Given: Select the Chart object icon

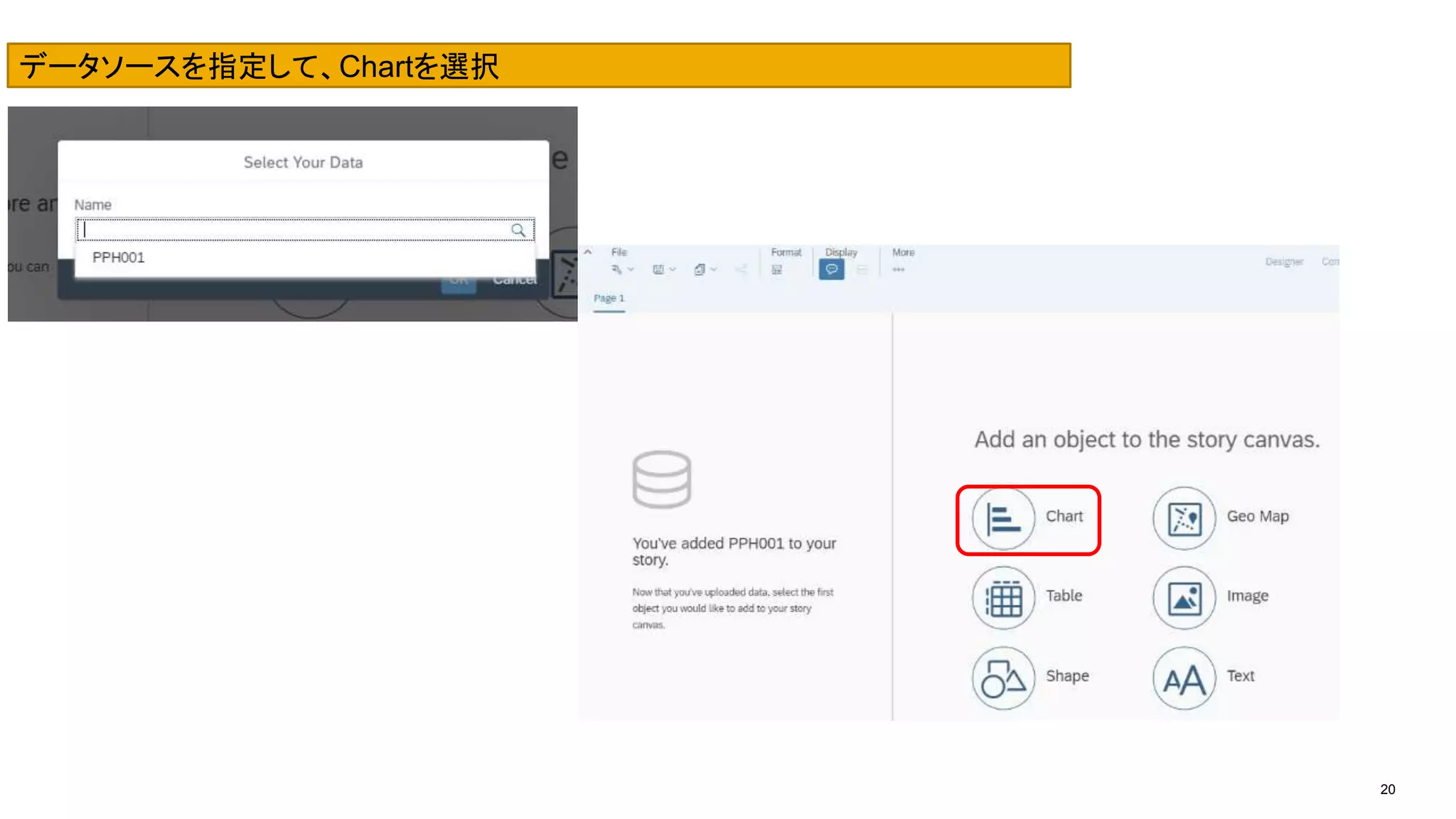Looking at the screenshot, I should (x=1003, y=518).
